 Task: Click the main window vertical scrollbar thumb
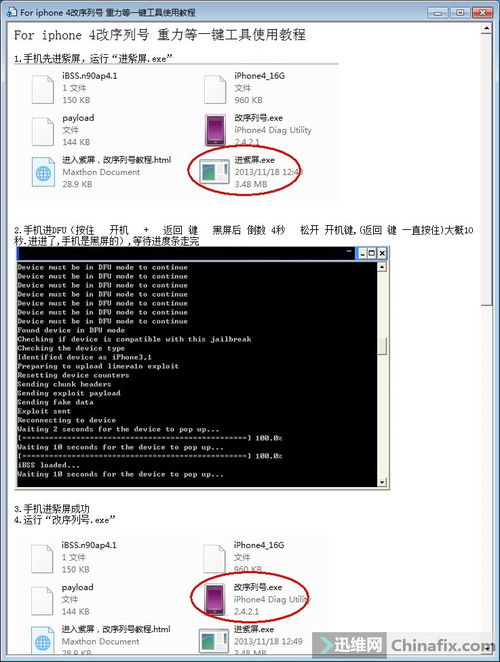[x=486, y=169]
